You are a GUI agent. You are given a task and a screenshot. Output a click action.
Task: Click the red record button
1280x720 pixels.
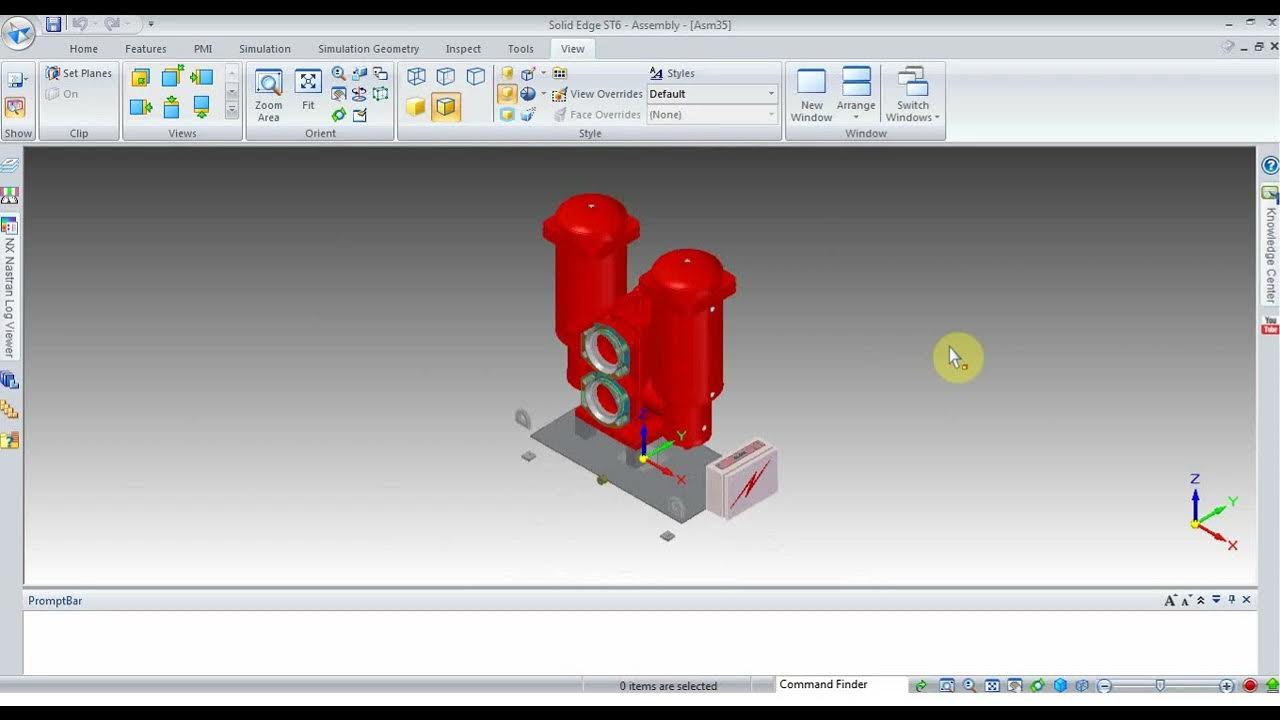click(1250, 686)
